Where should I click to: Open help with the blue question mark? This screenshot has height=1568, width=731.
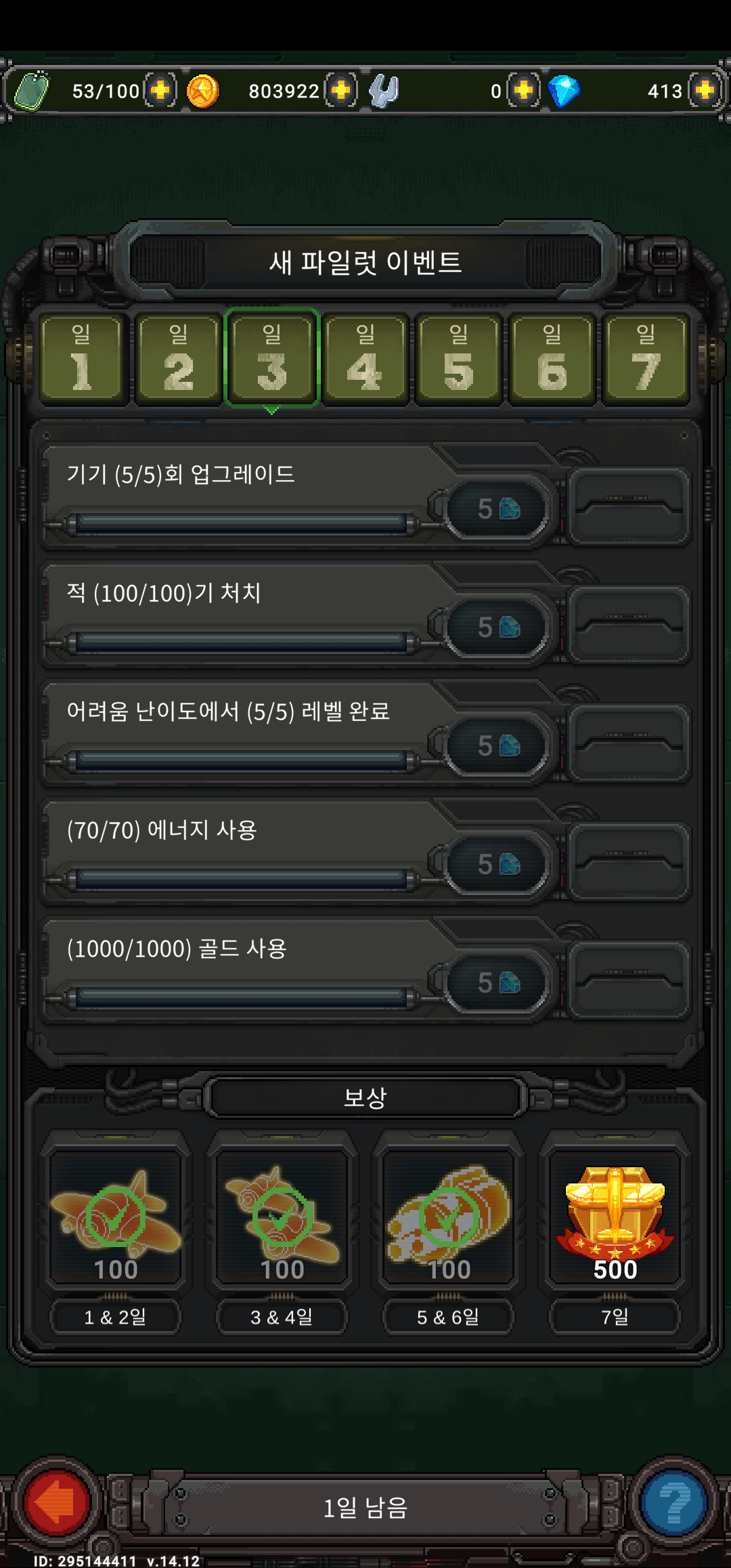point(673,1503)
